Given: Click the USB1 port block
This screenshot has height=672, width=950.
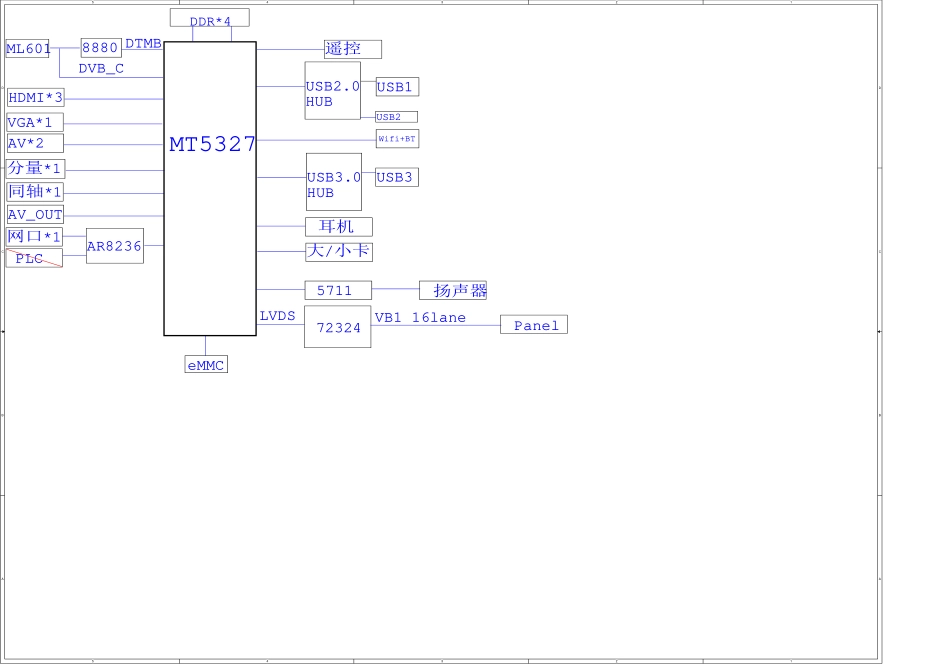Looking at the screenshot, I should (x=397, y=87).
